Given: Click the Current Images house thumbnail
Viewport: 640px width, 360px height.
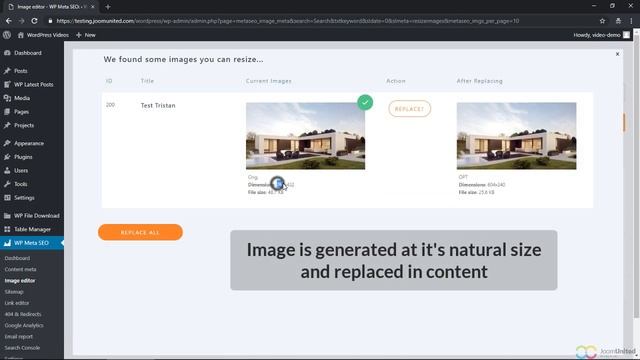Looking at the screenshot, I should (305, 136).
